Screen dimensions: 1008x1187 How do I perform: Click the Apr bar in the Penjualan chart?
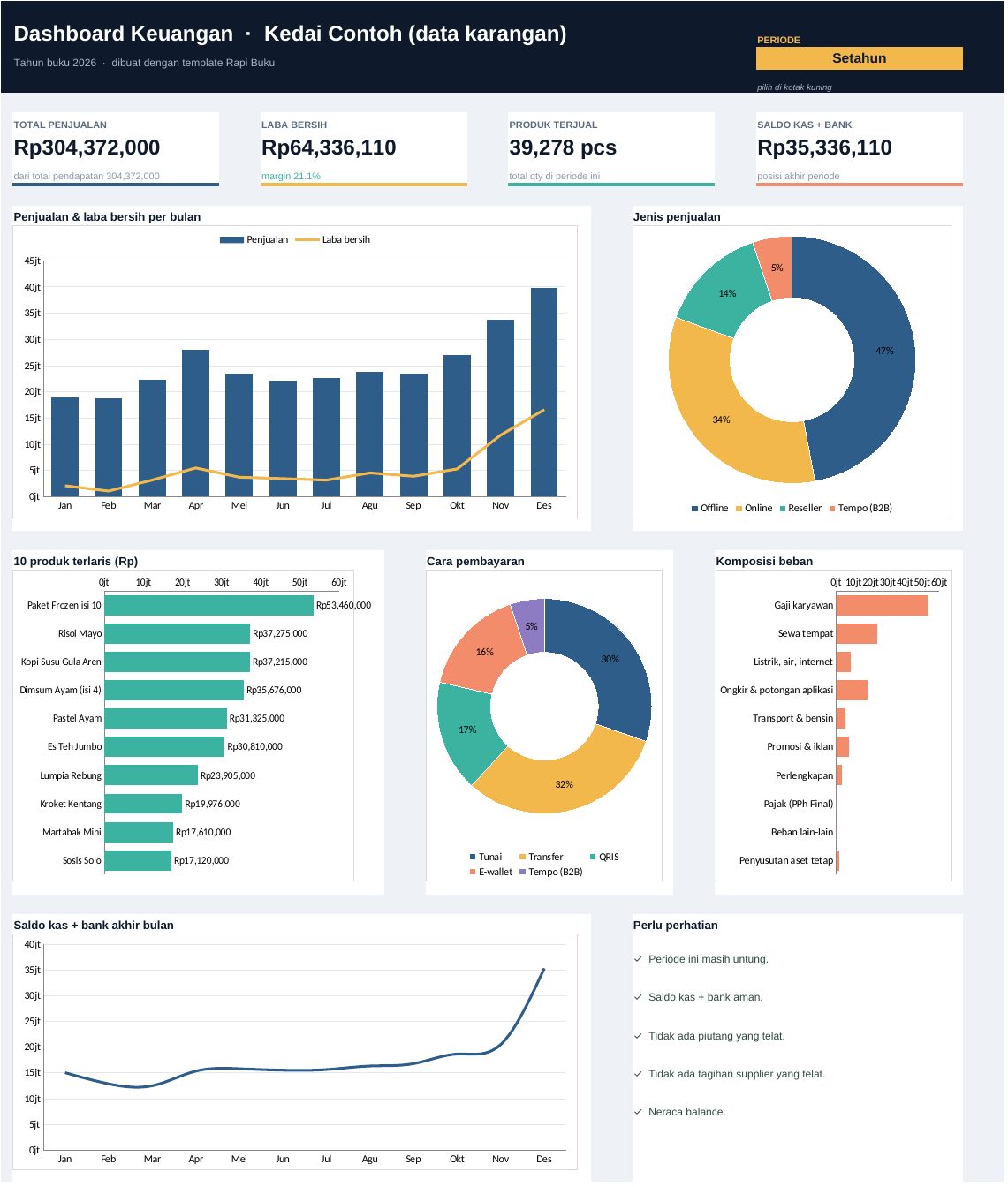pos(197,425)
